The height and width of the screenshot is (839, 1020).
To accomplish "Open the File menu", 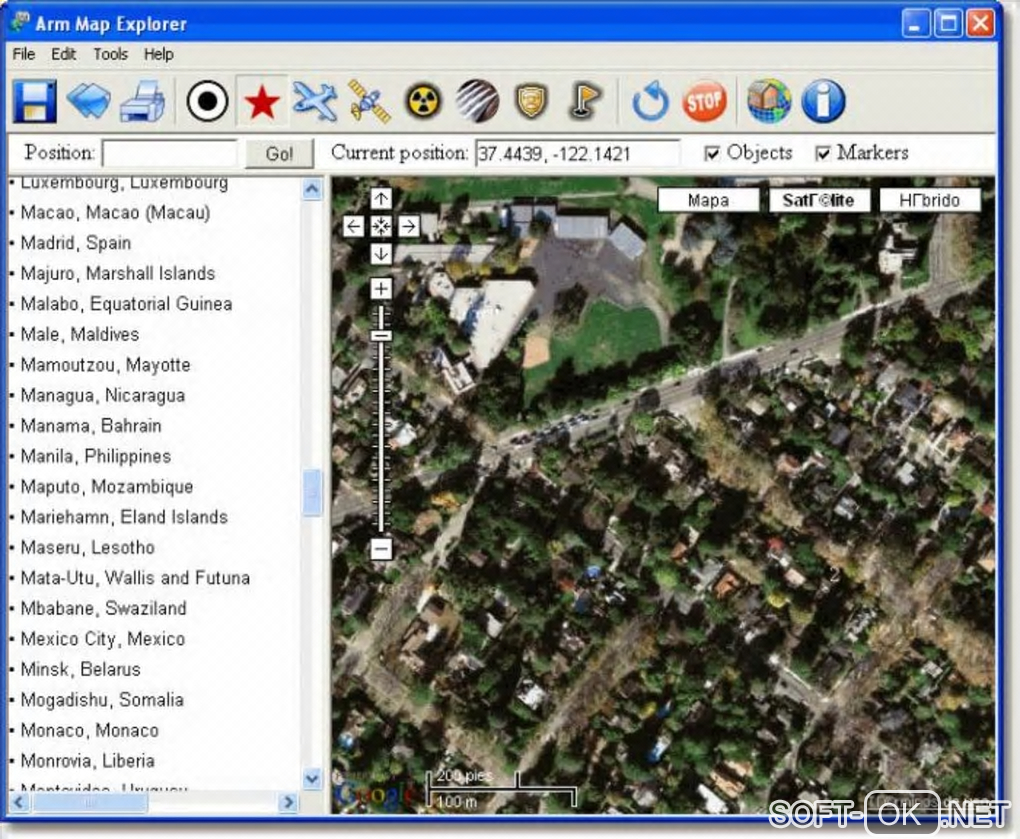I will tap(24, 54).
